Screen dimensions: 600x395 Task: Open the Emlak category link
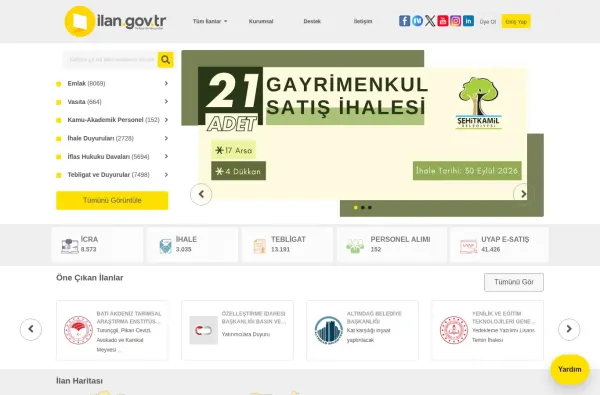coord(86,83)
